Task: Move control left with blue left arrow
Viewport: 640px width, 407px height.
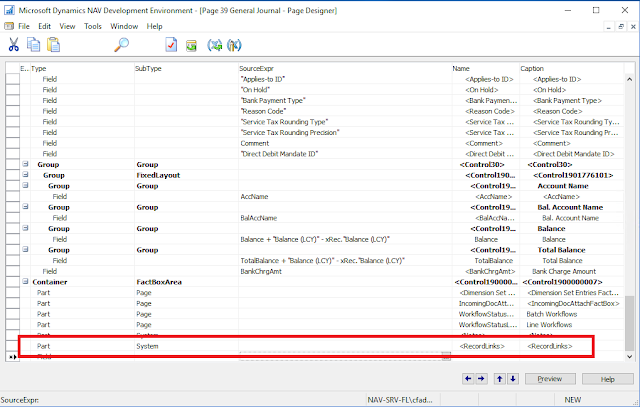Action: pyautogui.click(x=468, y=379)
